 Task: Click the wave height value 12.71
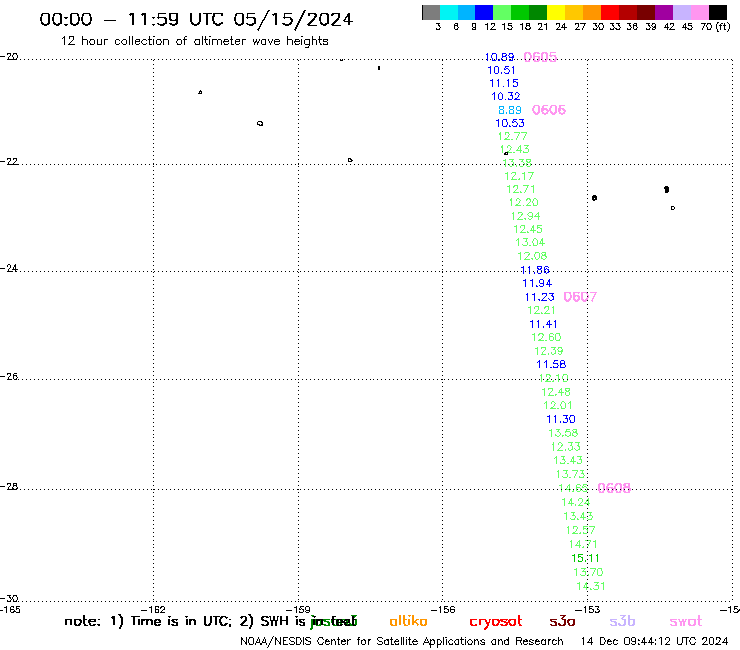pyautogui.click(x=521, y=189)
